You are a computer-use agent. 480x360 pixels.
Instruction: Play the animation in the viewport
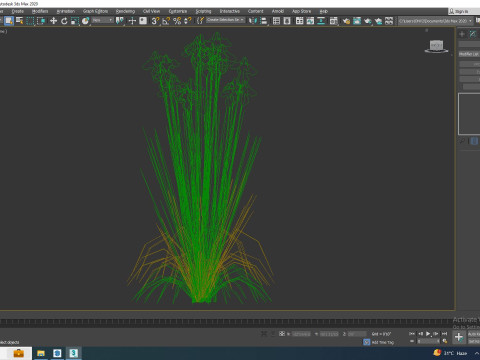click(x=428, y=334)
